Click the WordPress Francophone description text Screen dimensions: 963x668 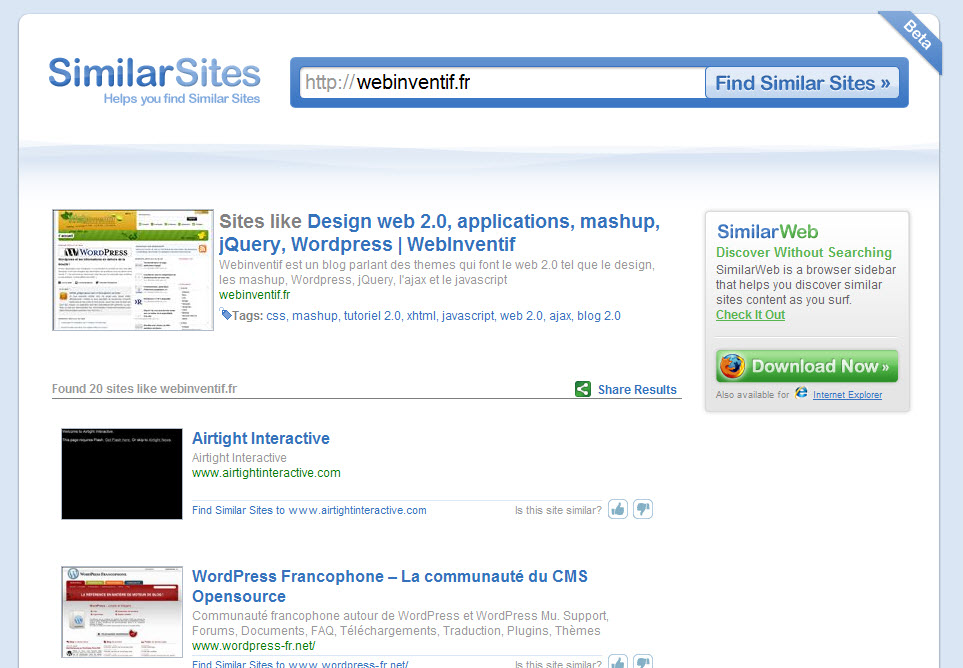coord(400,623)
